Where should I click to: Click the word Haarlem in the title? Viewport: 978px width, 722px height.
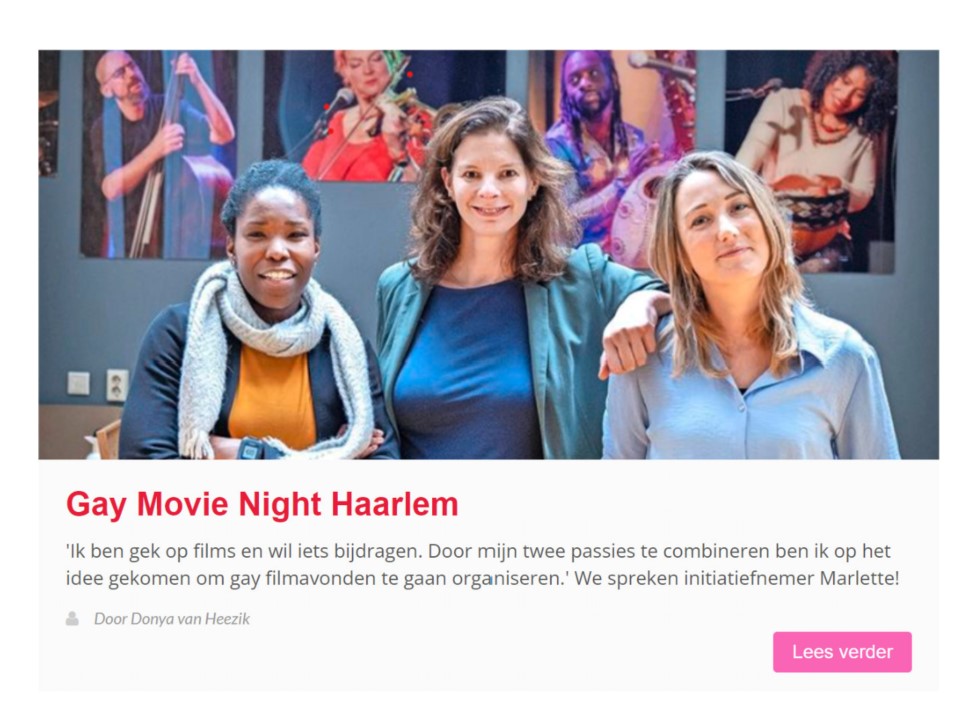(x=395, y=504)
